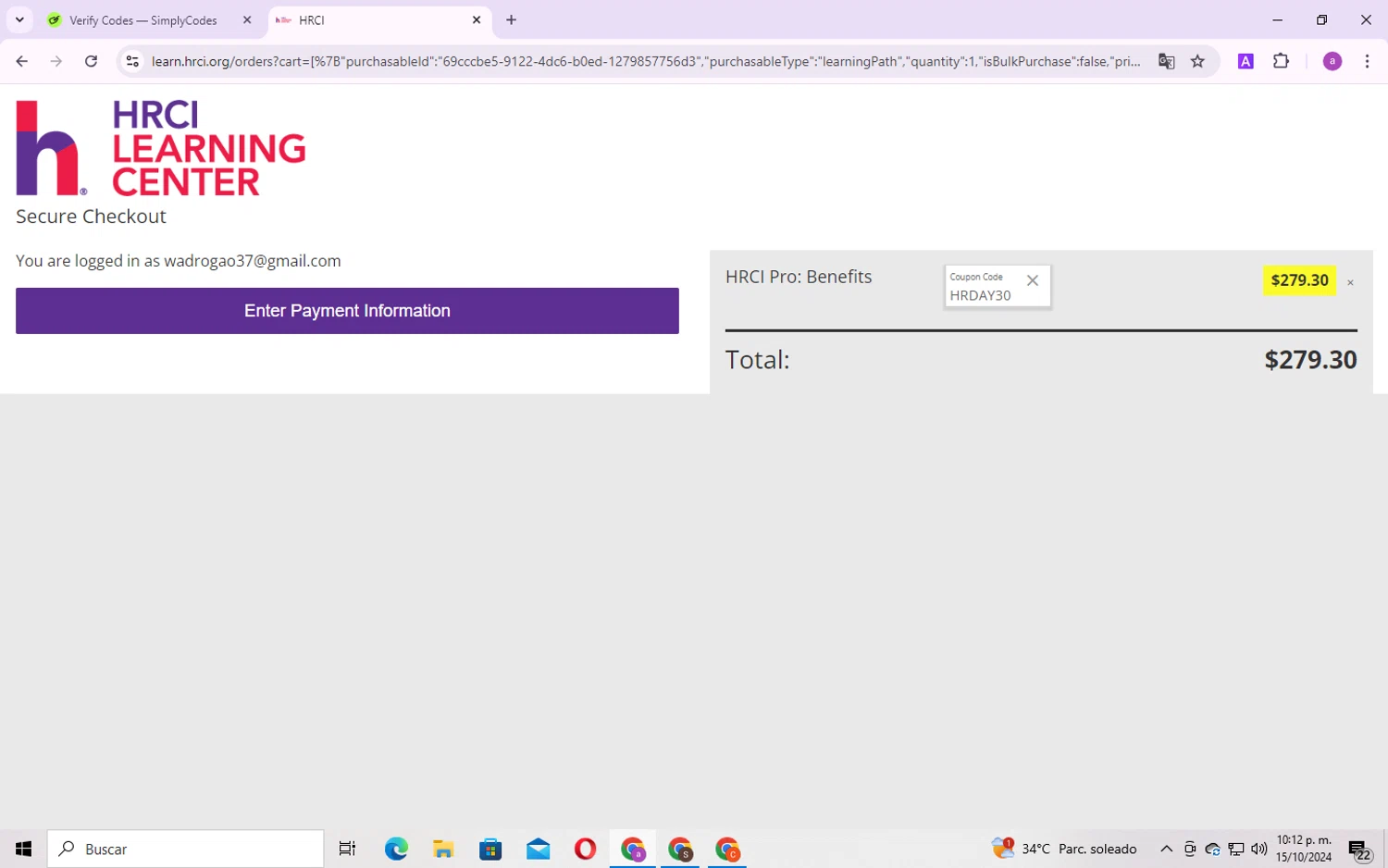Switch to first Chrome taskbar window
The image size is (1388, 868).
click(x=633, y=849)
